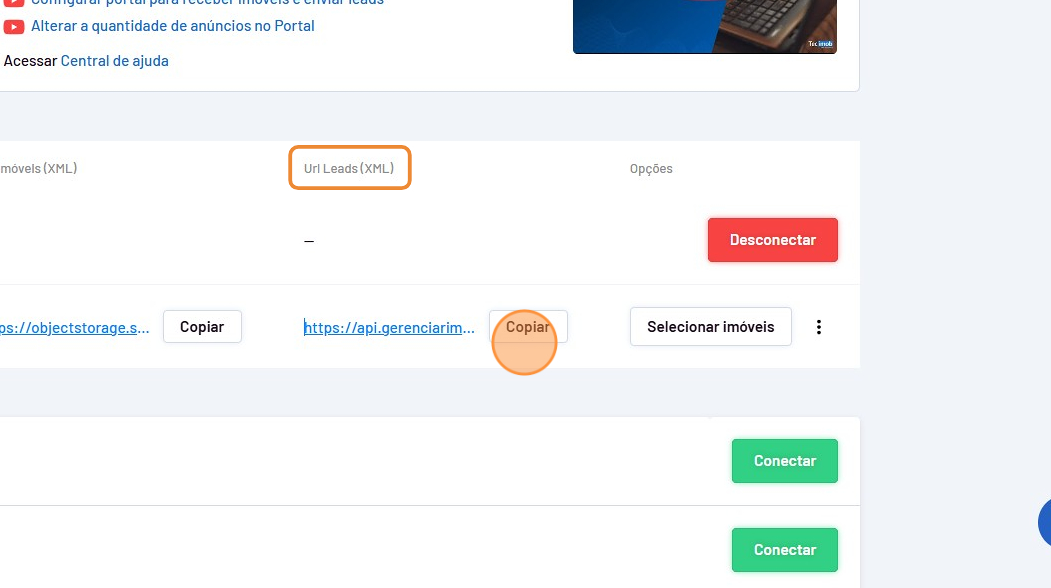Image resolution: width=1051 pixels, height=588 pixels.
Task: Click the YouTube icon beside 'Alterar a quantidade de anúncios'
Action: tap(14, 26)
